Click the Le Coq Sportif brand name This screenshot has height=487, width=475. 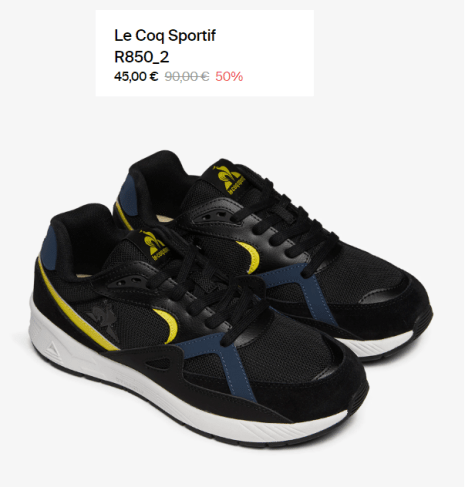(165, 36)
